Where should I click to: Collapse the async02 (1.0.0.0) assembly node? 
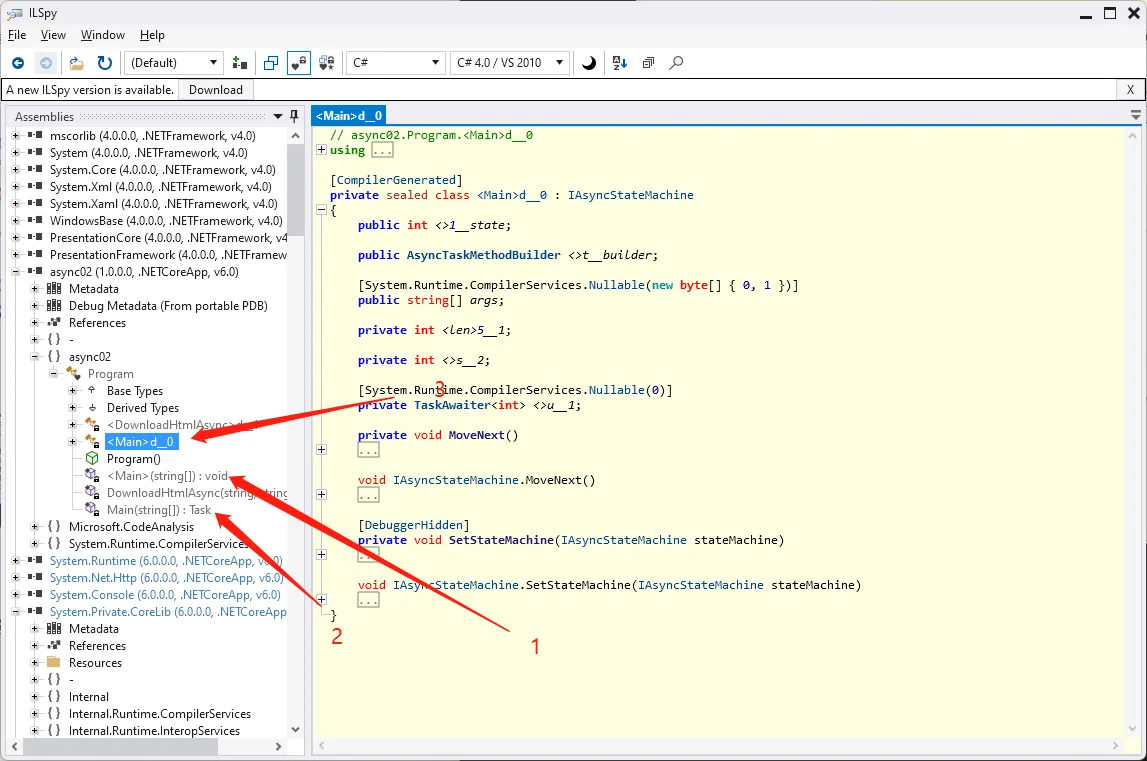(15, 271)
